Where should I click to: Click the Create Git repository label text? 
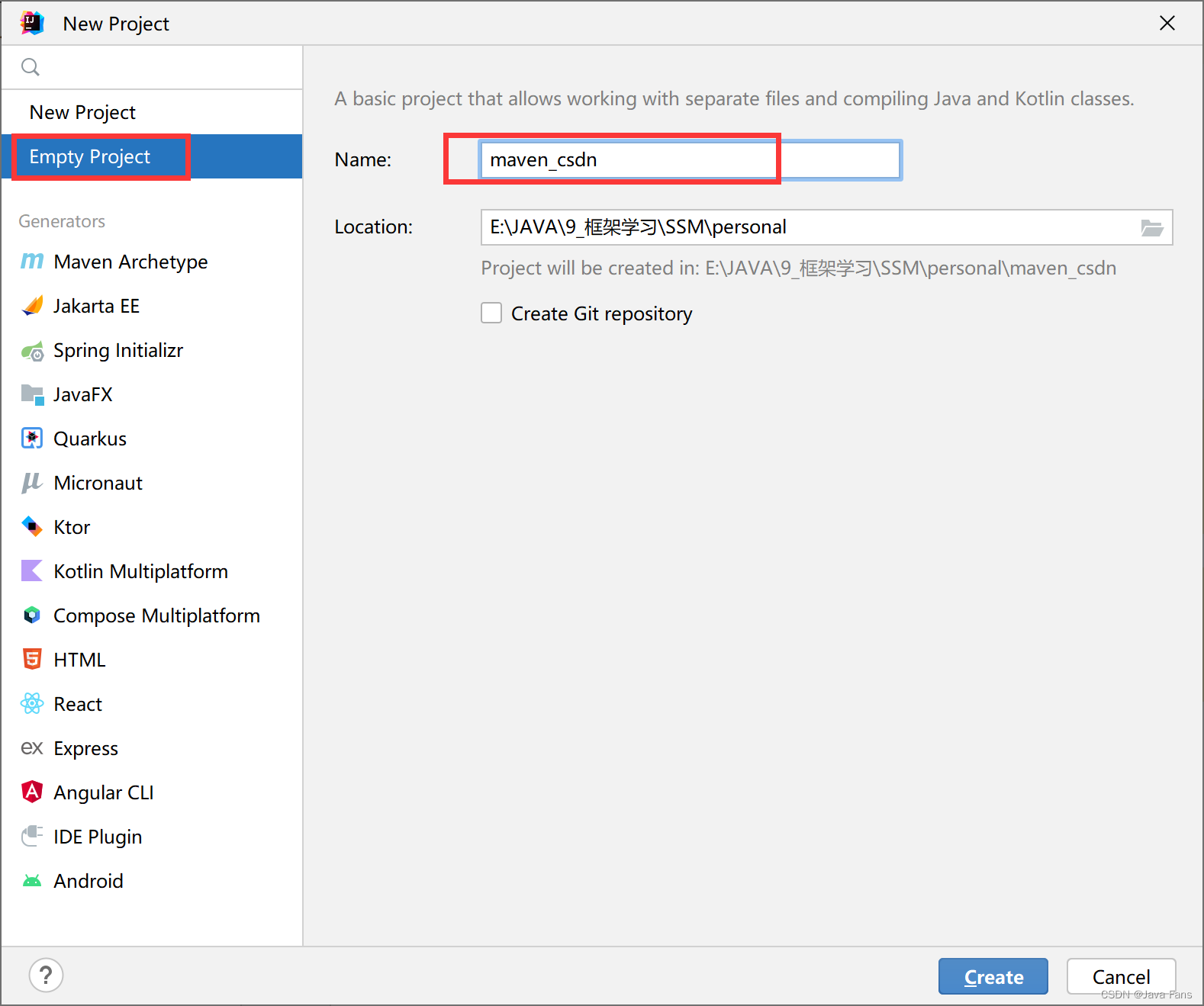[601, 313]
